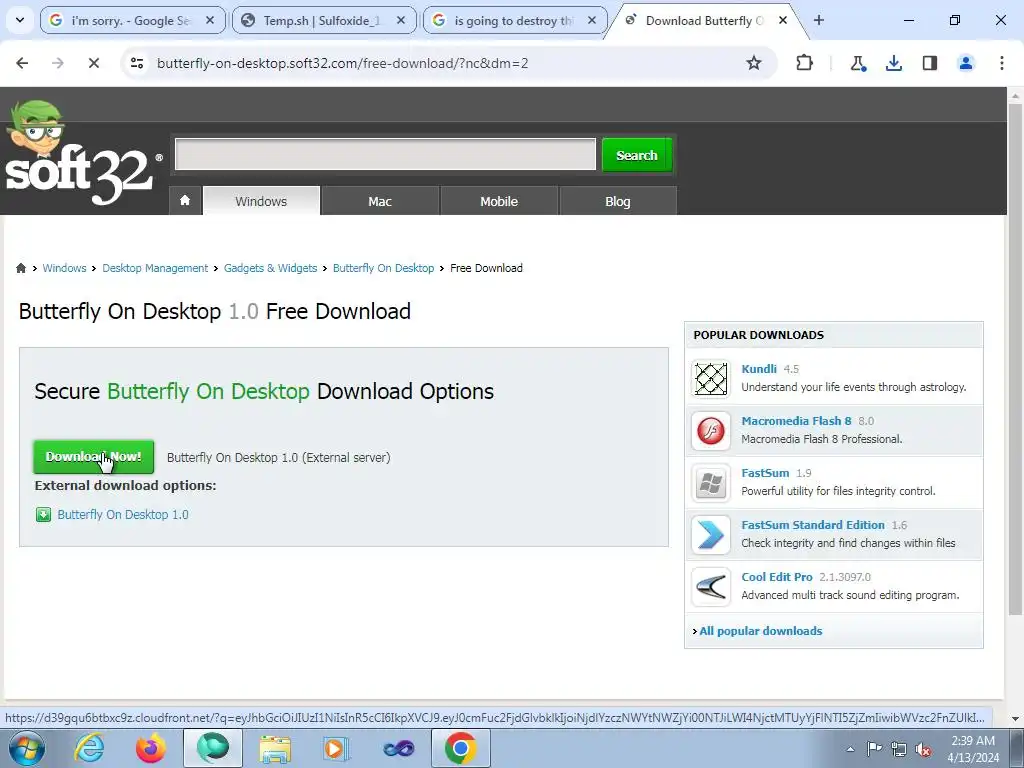1024x768 pixels.
Task: Open the Macromedia Flash 8 title link
Action: (x=796, y=421)
